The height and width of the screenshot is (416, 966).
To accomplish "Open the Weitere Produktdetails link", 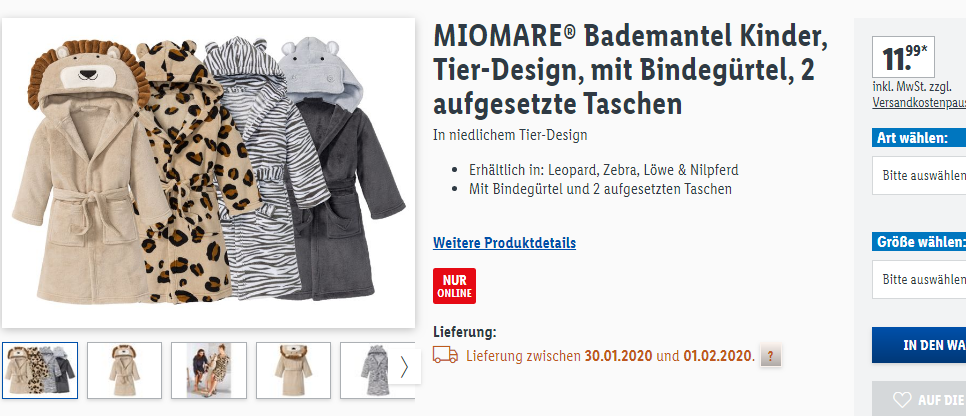I will 505,243.
